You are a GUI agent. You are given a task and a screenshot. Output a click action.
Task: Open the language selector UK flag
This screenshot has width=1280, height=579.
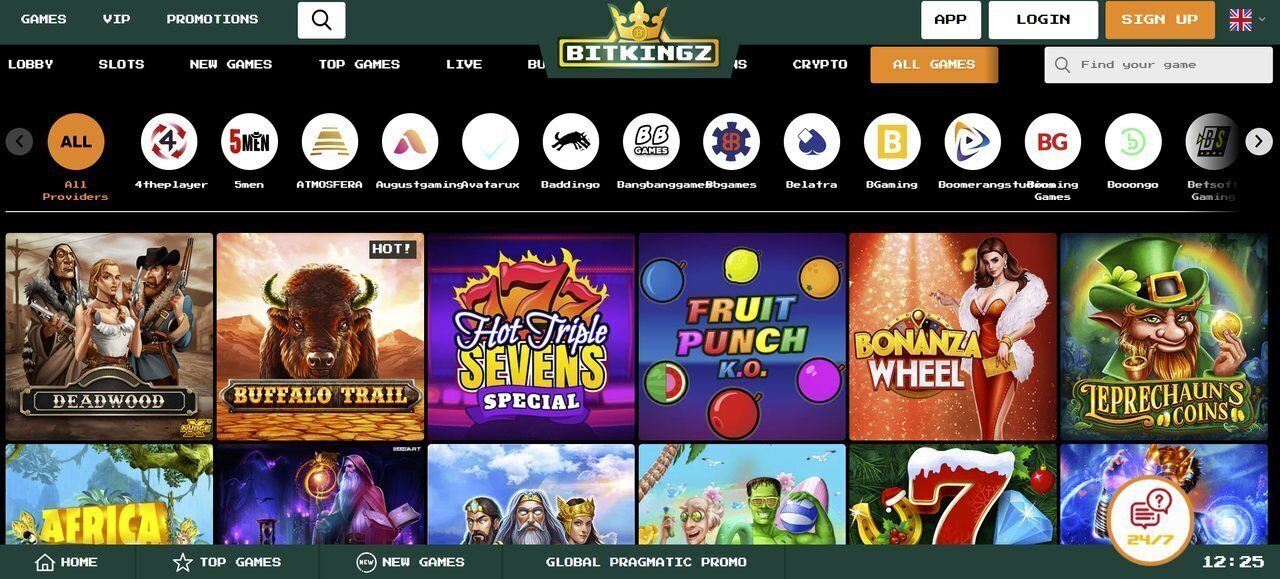pos(1241,20)
